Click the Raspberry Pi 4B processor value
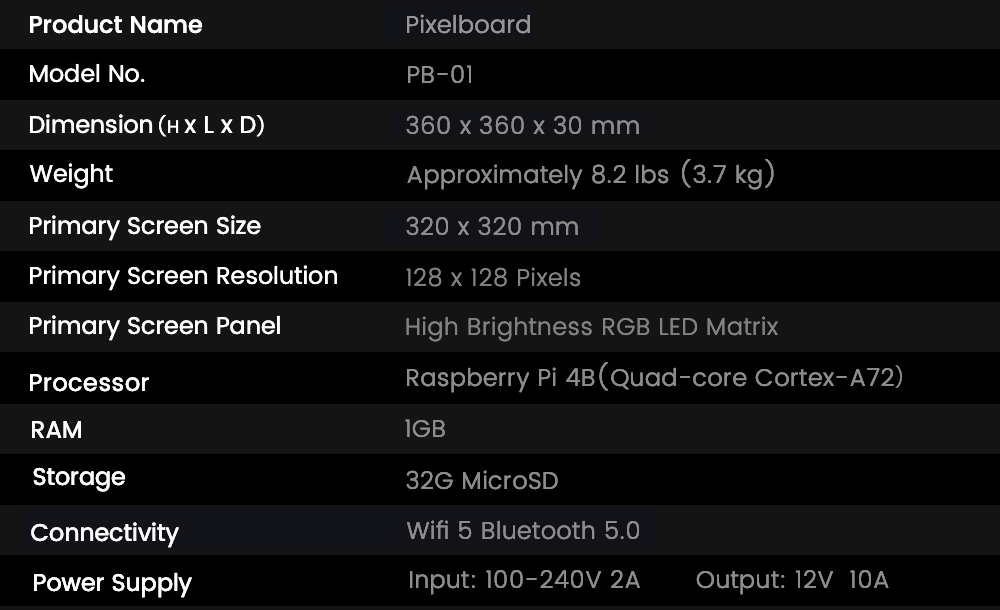The width and height of the screenshot is (1000, 610). click(654, 378)
